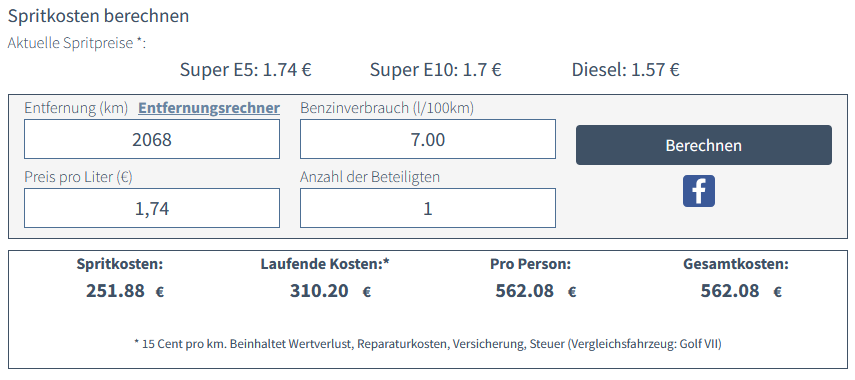The height and width of the screenshot is (380, 855).
Task: Select the Benzinverbrauch input showing 7.00
Action: pyautogui.click(x=428, y=139)
